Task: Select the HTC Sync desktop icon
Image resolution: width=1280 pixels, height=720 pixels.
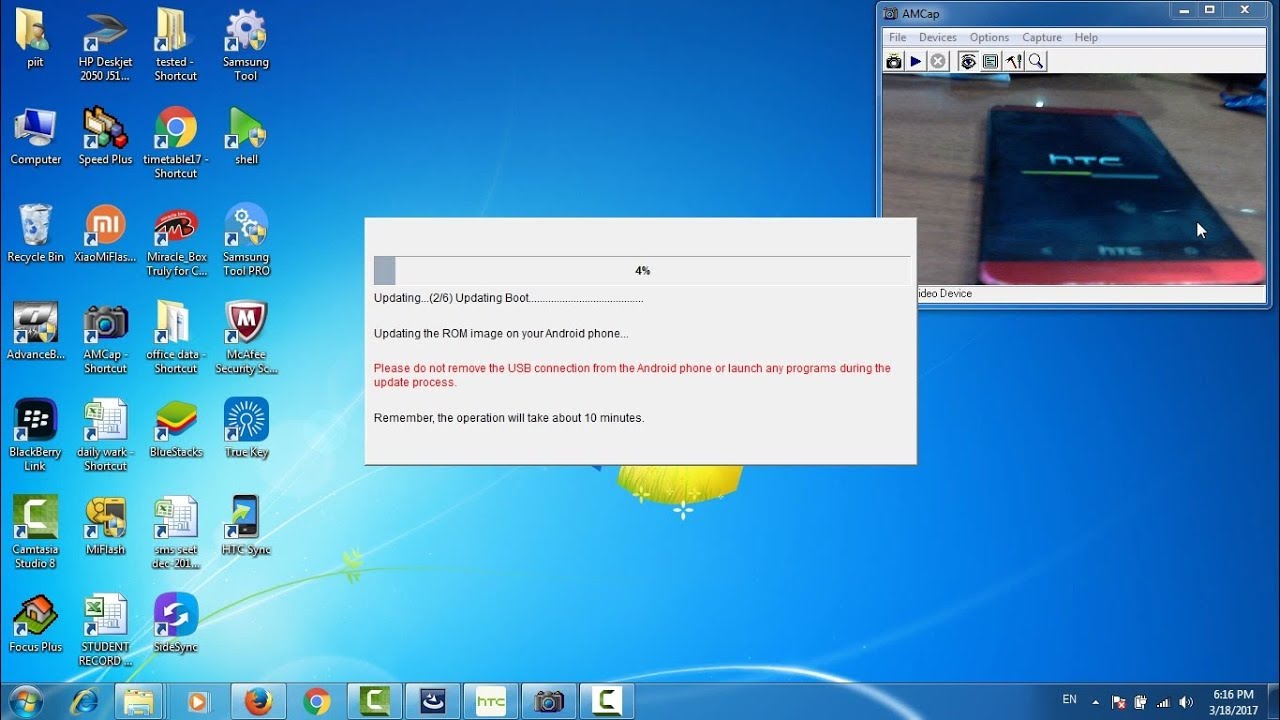Action: pos(246,525)
